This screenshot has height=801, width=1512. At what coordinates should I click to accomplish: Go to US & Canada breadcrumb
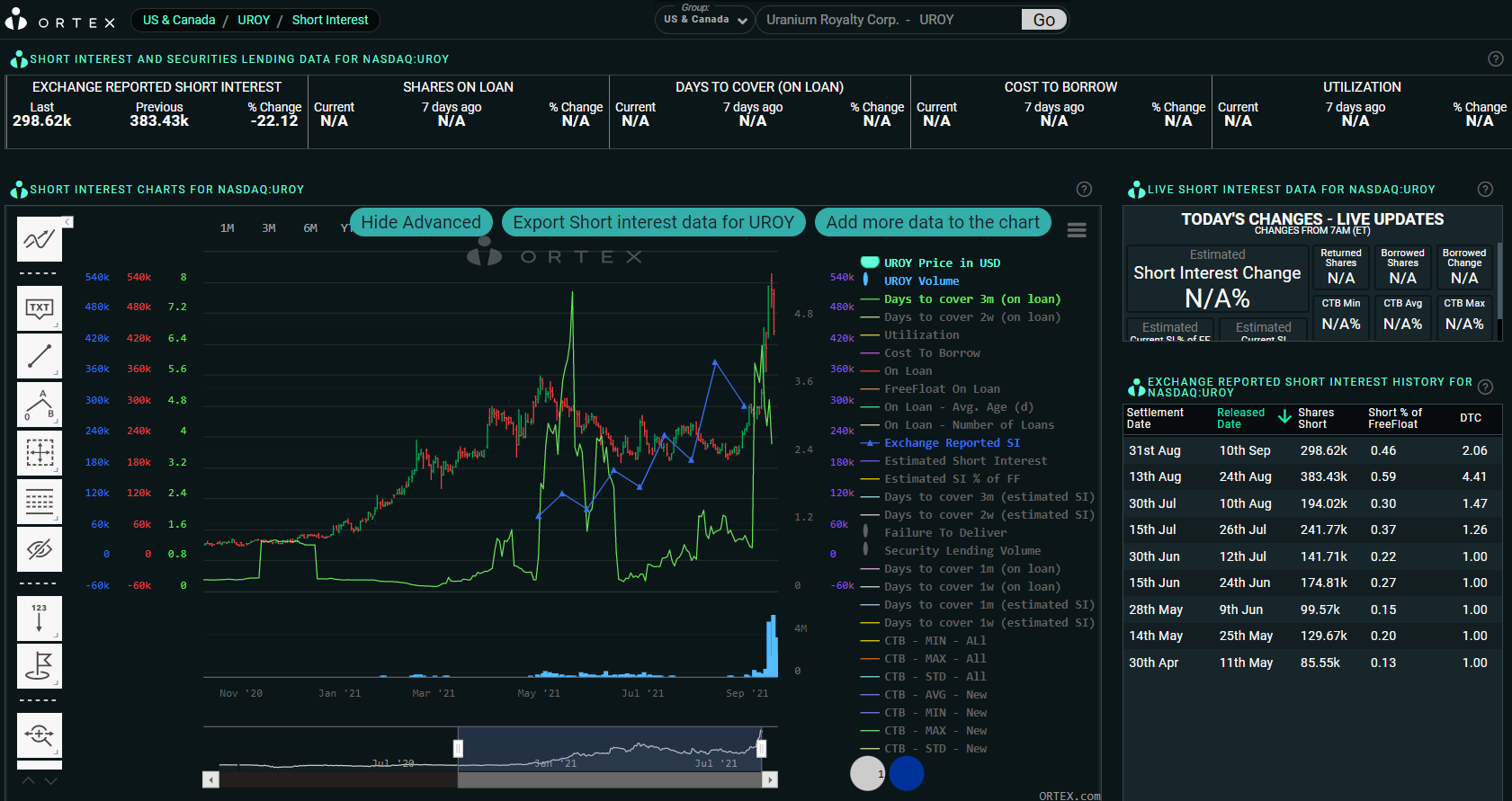179,20
